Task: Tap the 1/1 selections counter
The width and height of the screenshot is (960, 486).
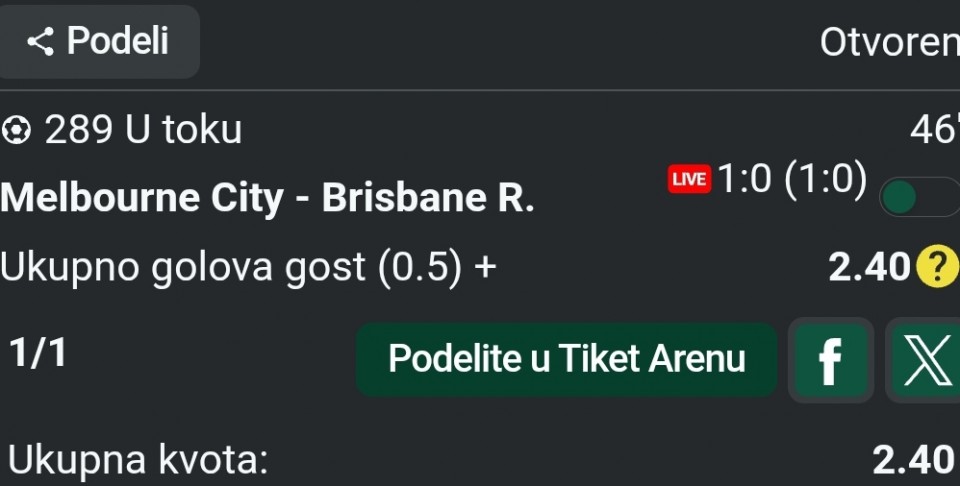Action: click(x=38, y=353)
